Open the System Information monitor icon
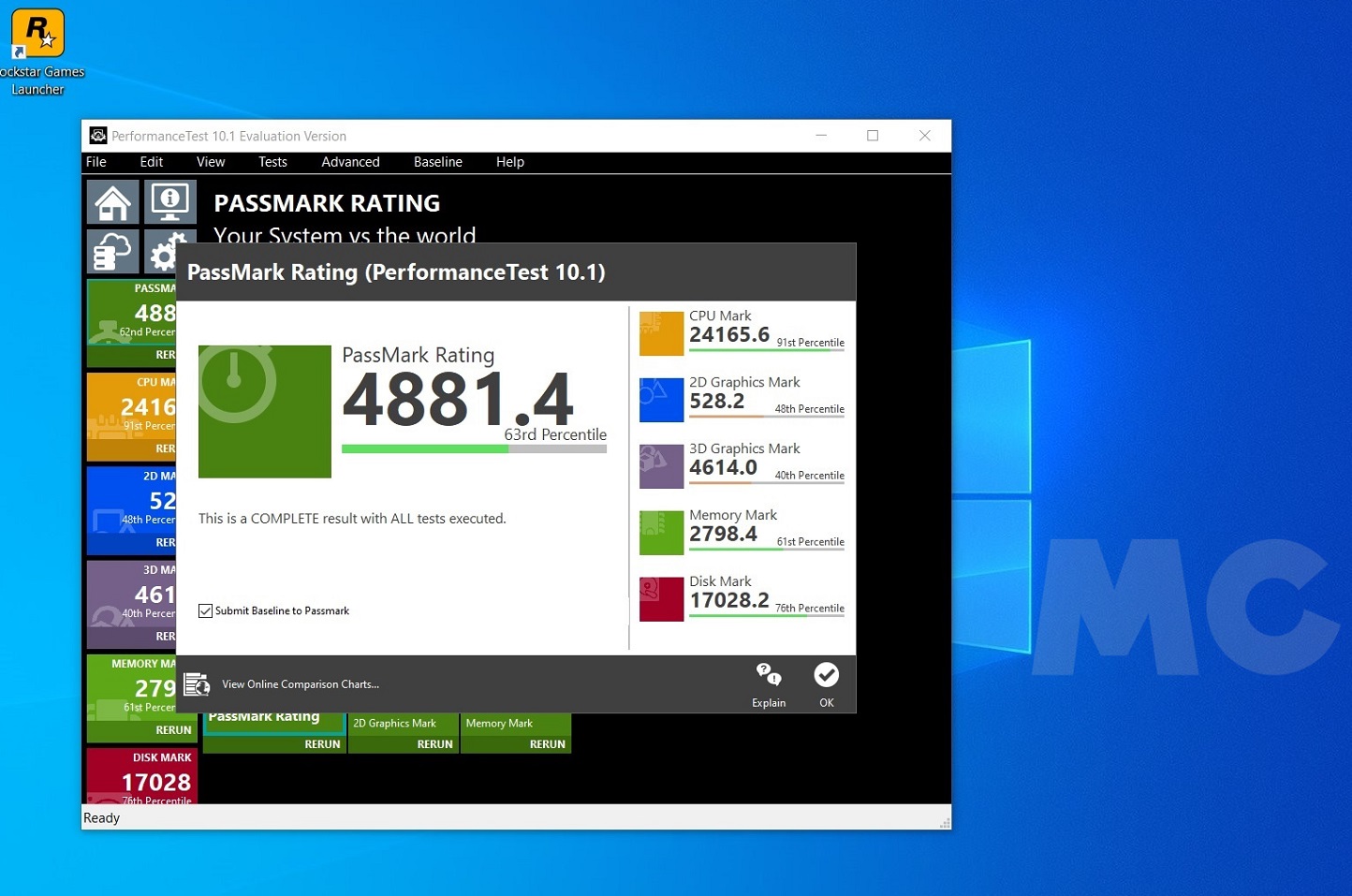The width and height of the screenshot is (1352, 896). pos(170,202)
